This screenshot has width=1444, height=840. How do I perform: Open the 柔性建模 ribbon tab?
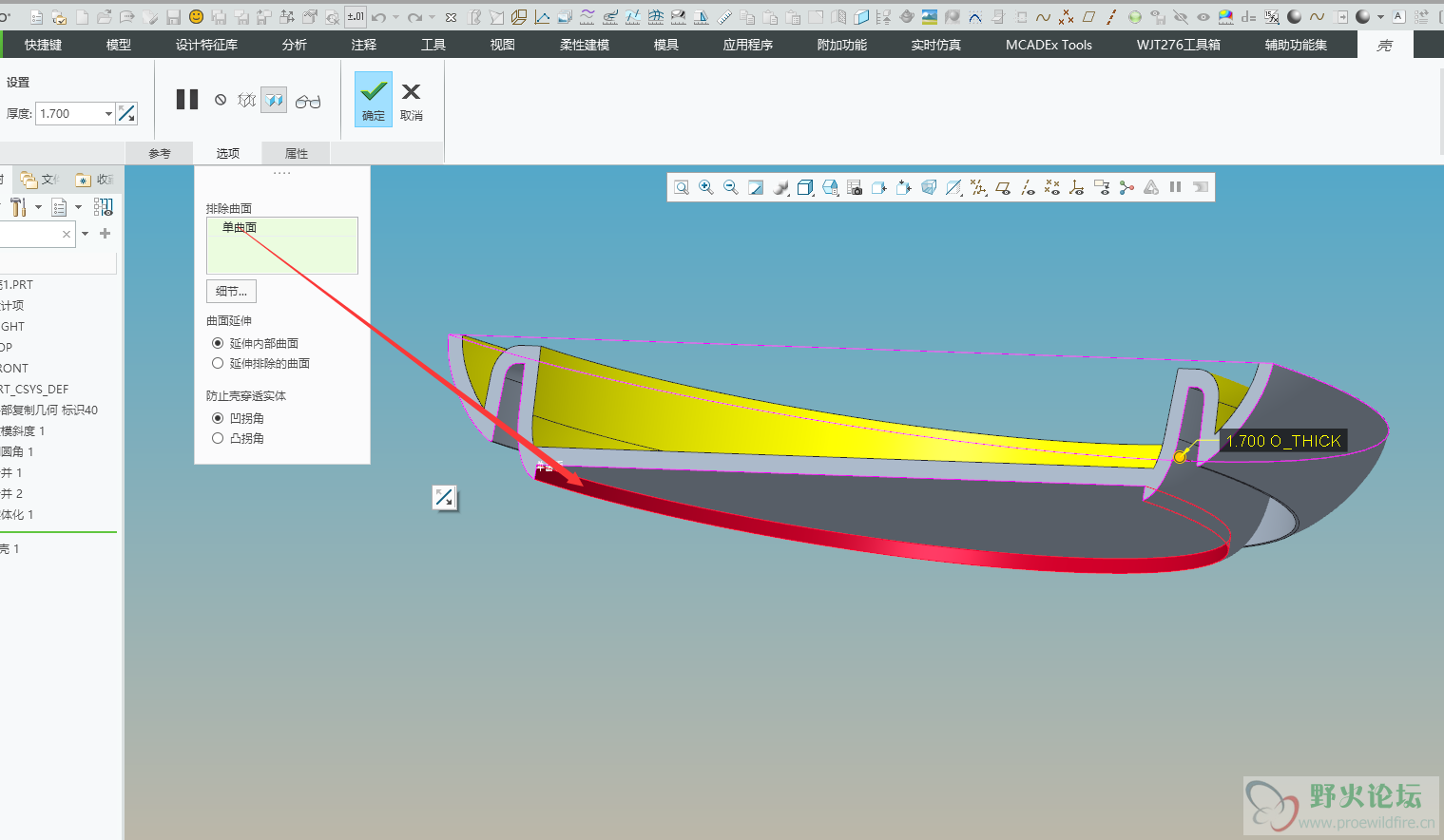click(x=585, y=45)
